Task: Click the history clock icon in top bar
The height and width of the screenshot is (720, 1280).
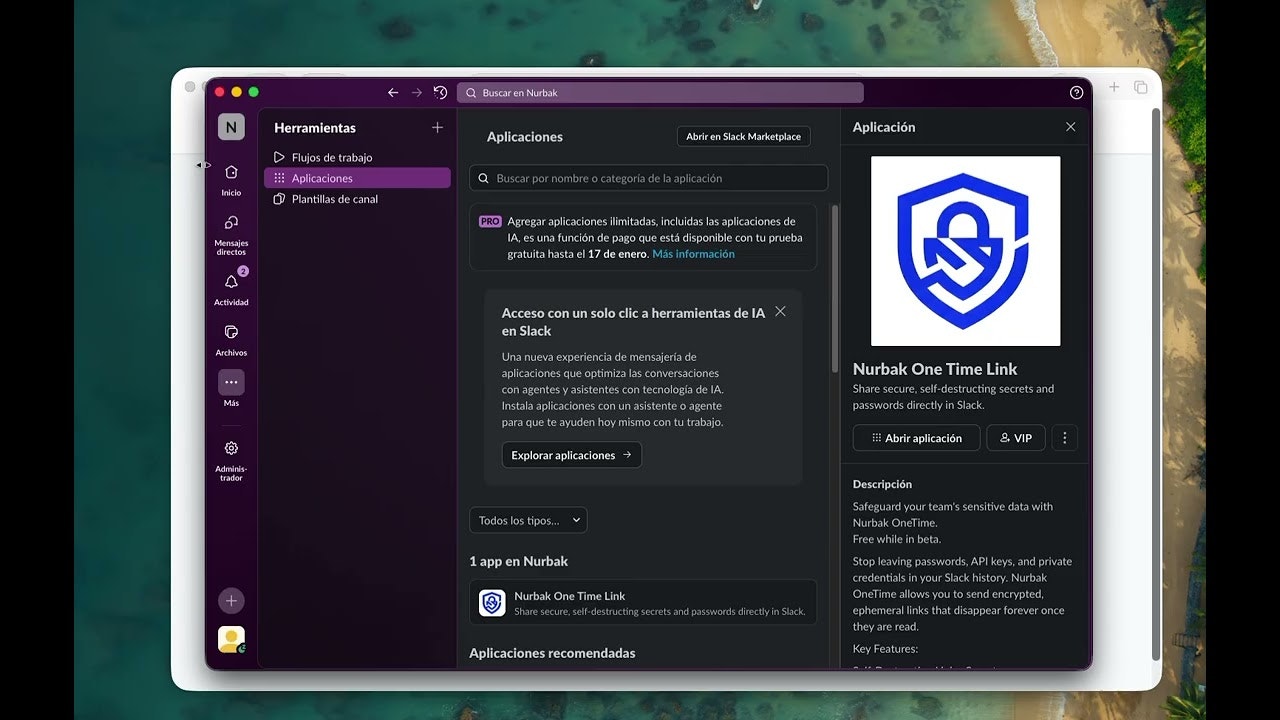Action: click(440, 93)
